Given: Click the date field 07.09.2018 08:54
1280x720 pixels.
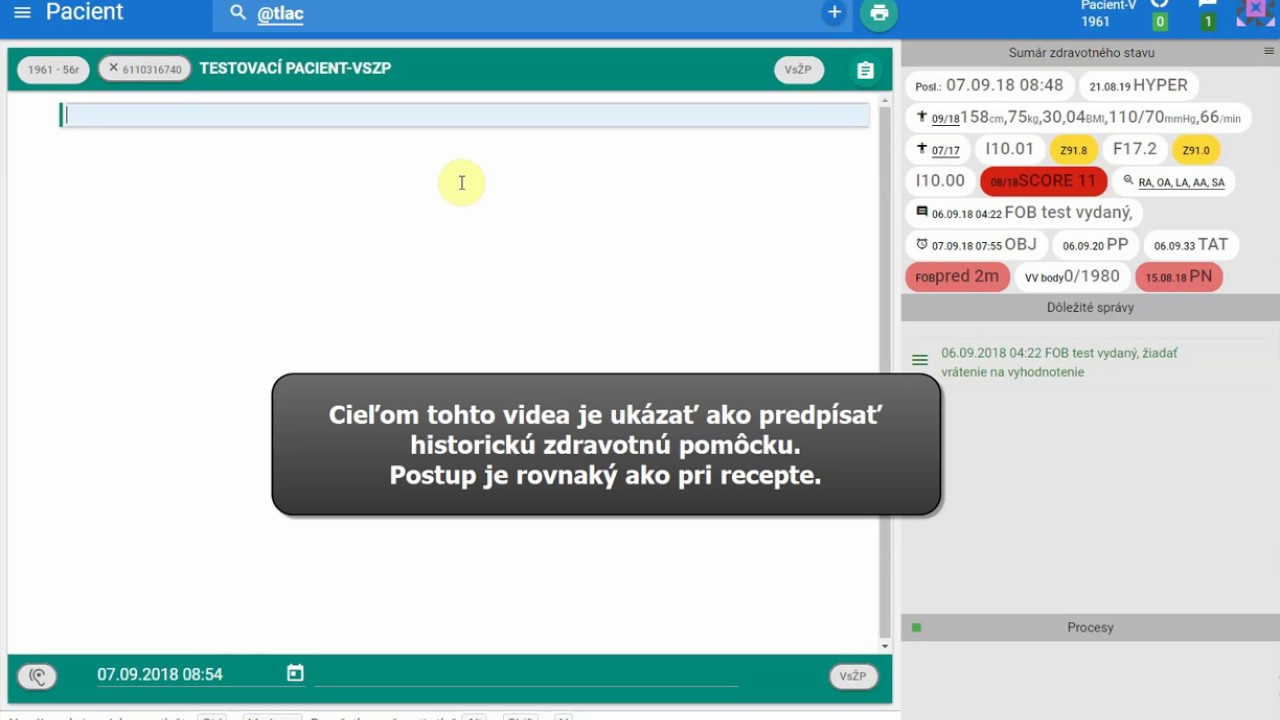Looking at the screenshot, I should (x=160, y=675).
